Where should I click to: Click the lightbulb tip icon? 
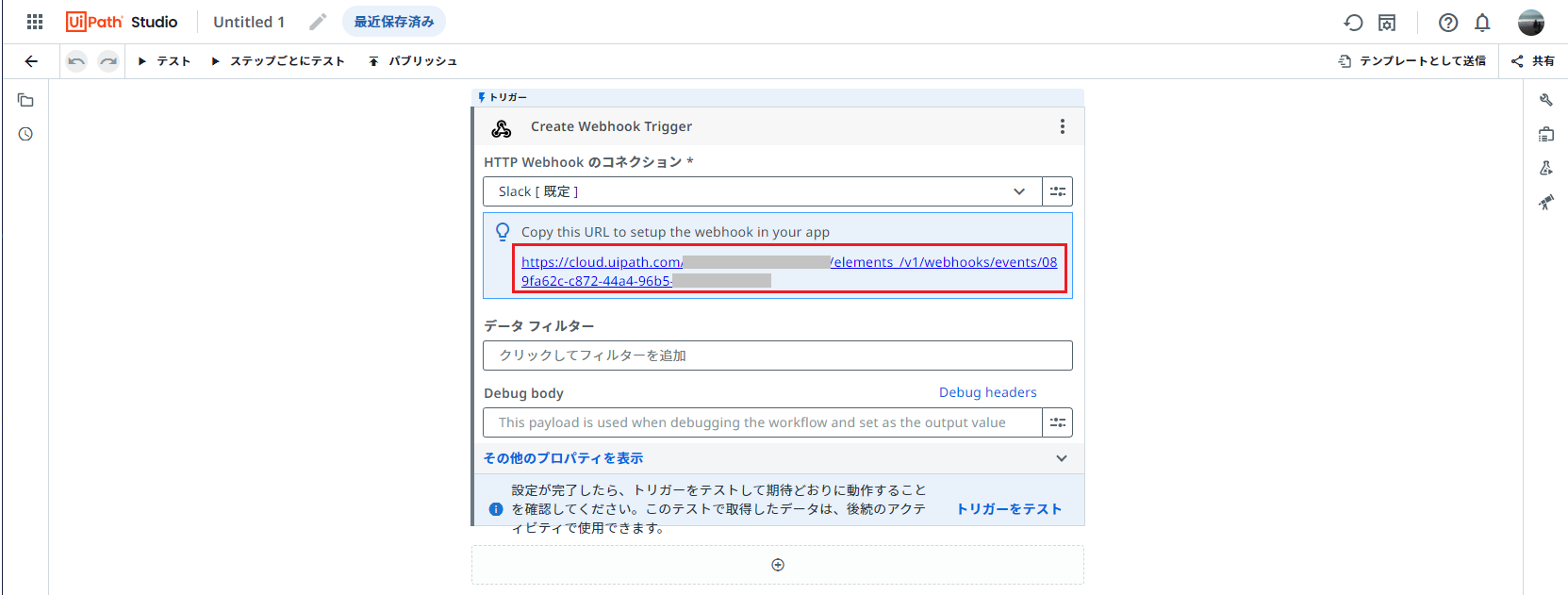coord(503,231)
